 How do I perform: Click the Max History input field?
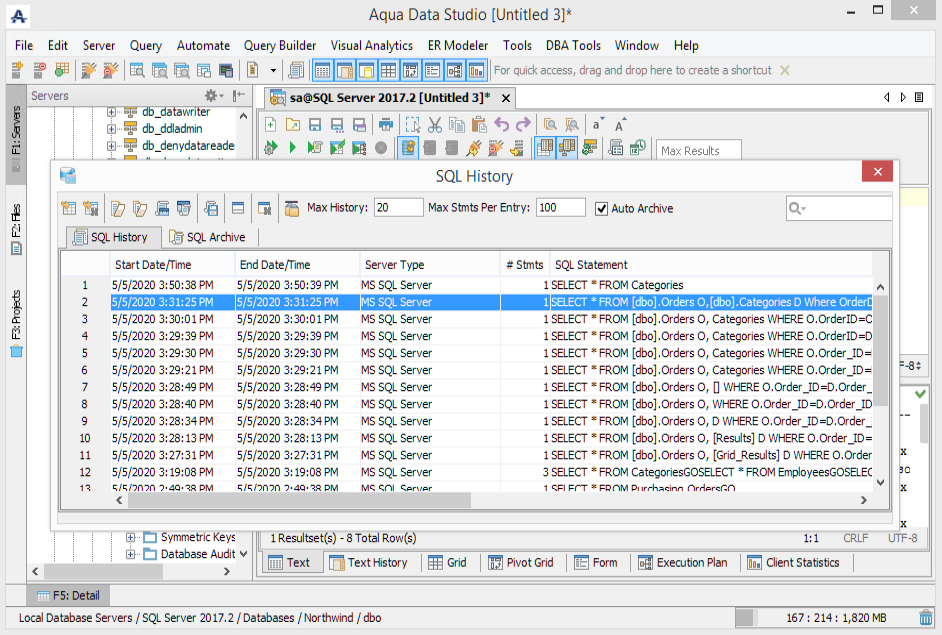click(398, 208)
